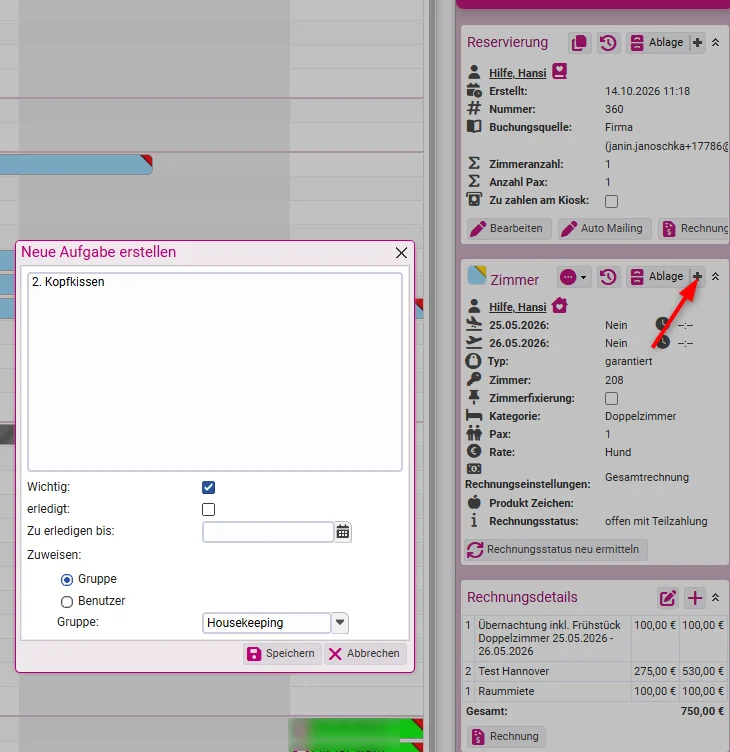Click Rechnungsstatus neu ermitteln button
Screen dimensions: 730x752
click(x=556, y=550)
